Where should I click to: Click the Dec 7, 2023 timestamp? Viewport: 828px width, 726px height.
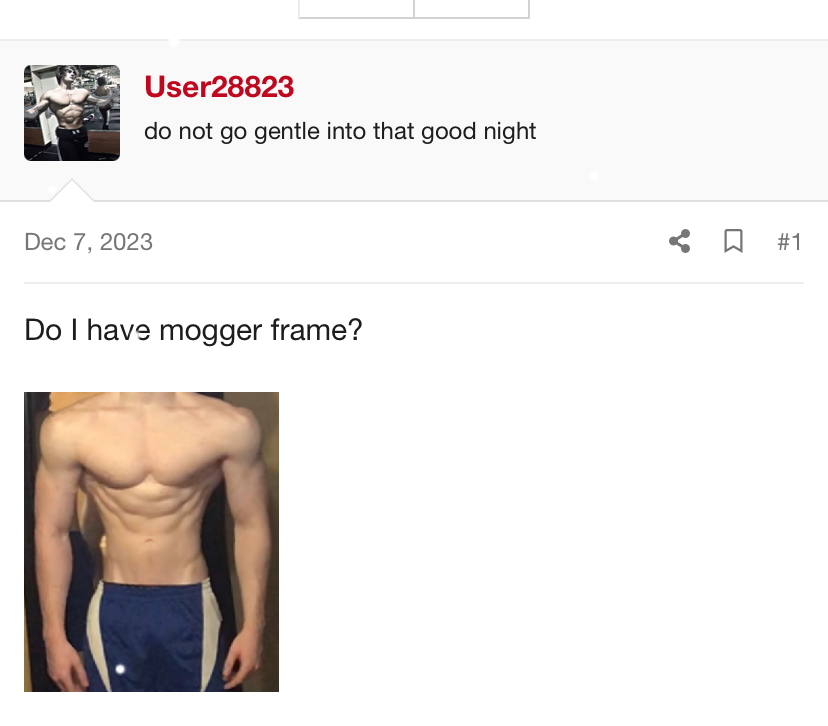pyautogui.click(x=88, y=242)
